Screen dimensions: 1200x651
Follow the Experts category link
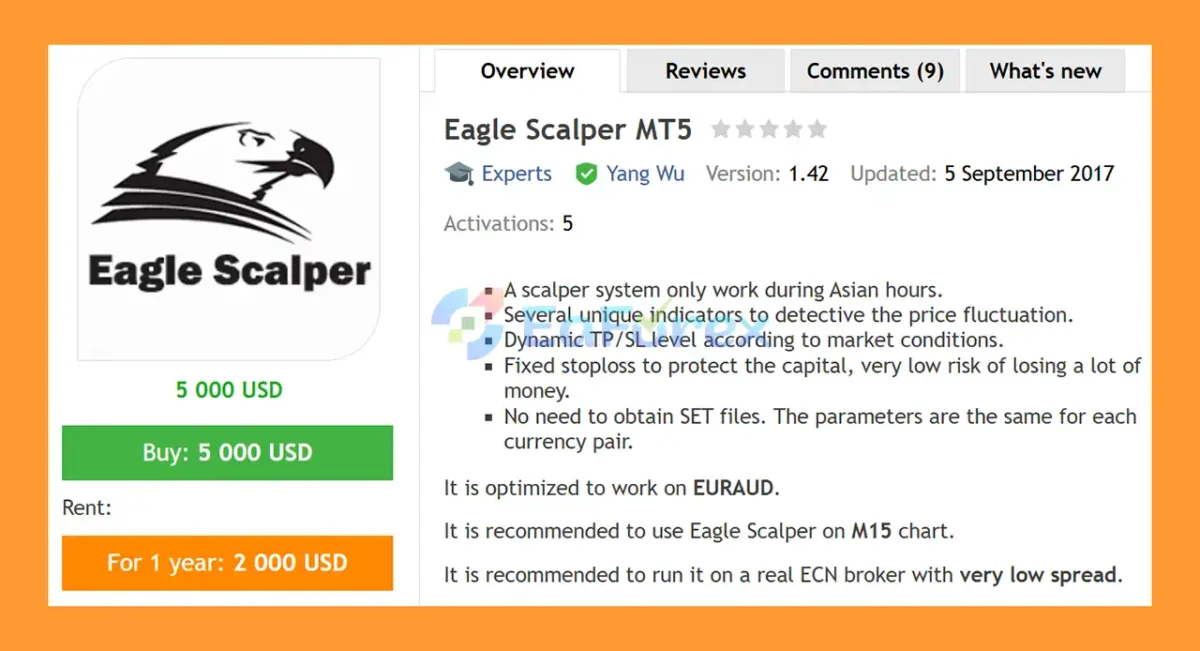pos(516,174)
